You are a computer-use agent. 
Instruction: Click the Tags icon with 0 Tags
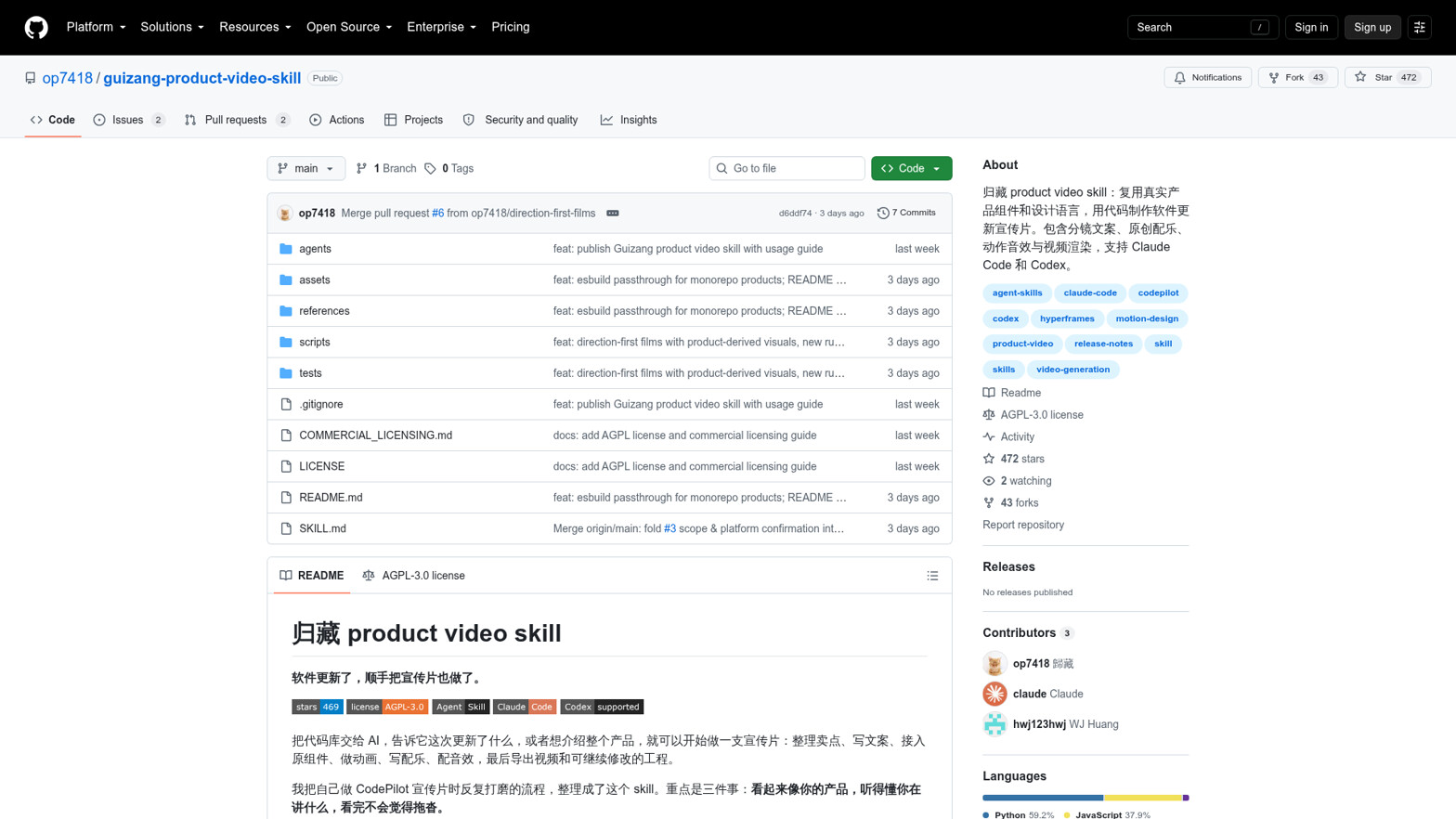click(430, 168)
